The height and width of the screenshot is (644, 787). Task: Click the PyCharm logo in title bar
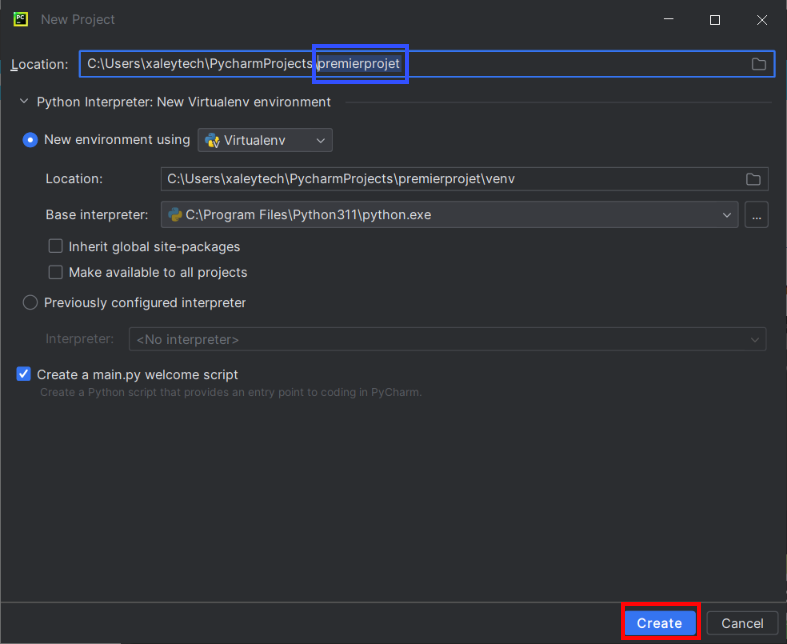[x=20, y=19]
